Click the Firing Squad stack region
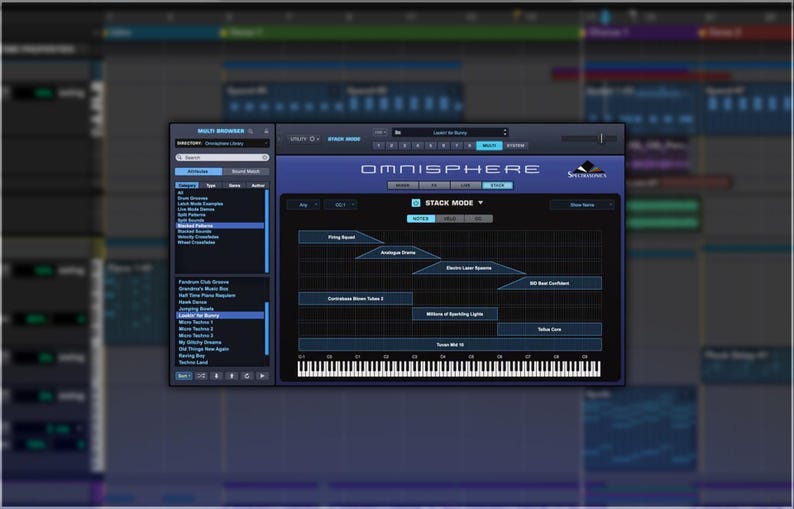 341,237
